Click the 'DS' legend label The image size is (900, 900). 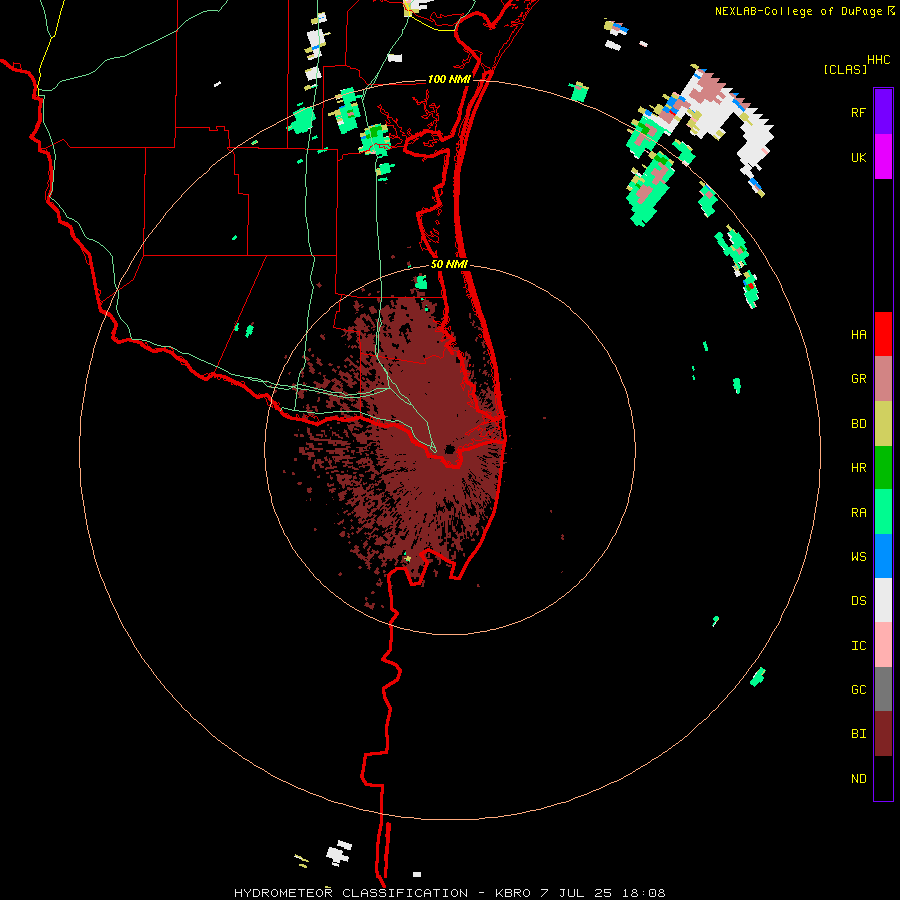(858, 601)
